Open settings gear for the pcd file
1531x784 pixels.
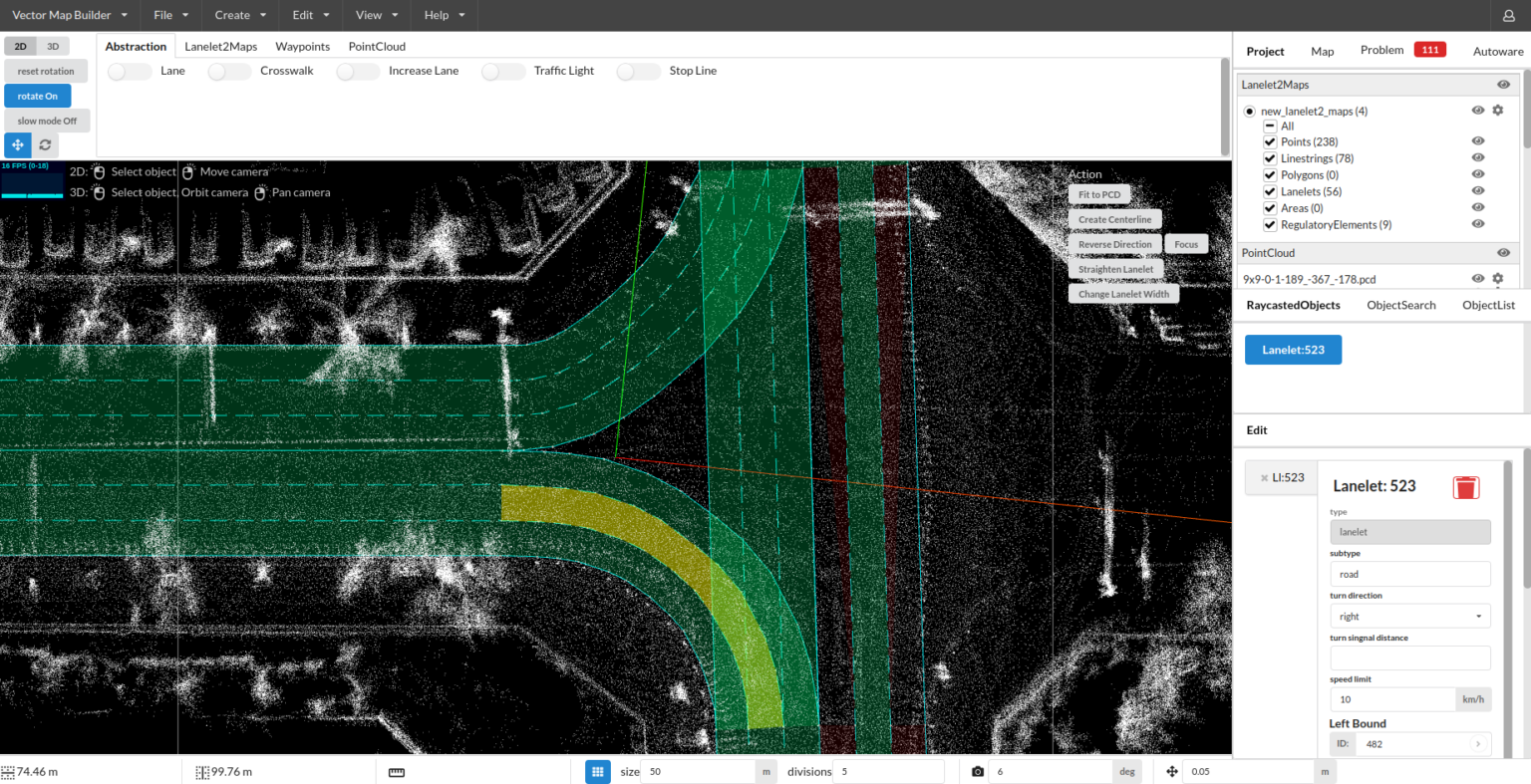[1497, 279]
